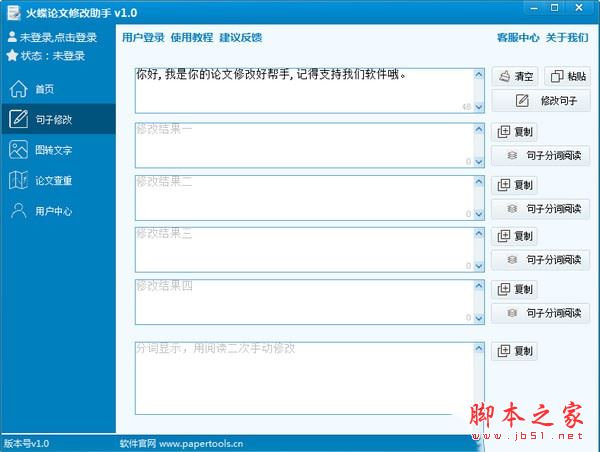Open 客服中心 support center
The width and height of the screenshot is (600, 452).
click(518, 38)
